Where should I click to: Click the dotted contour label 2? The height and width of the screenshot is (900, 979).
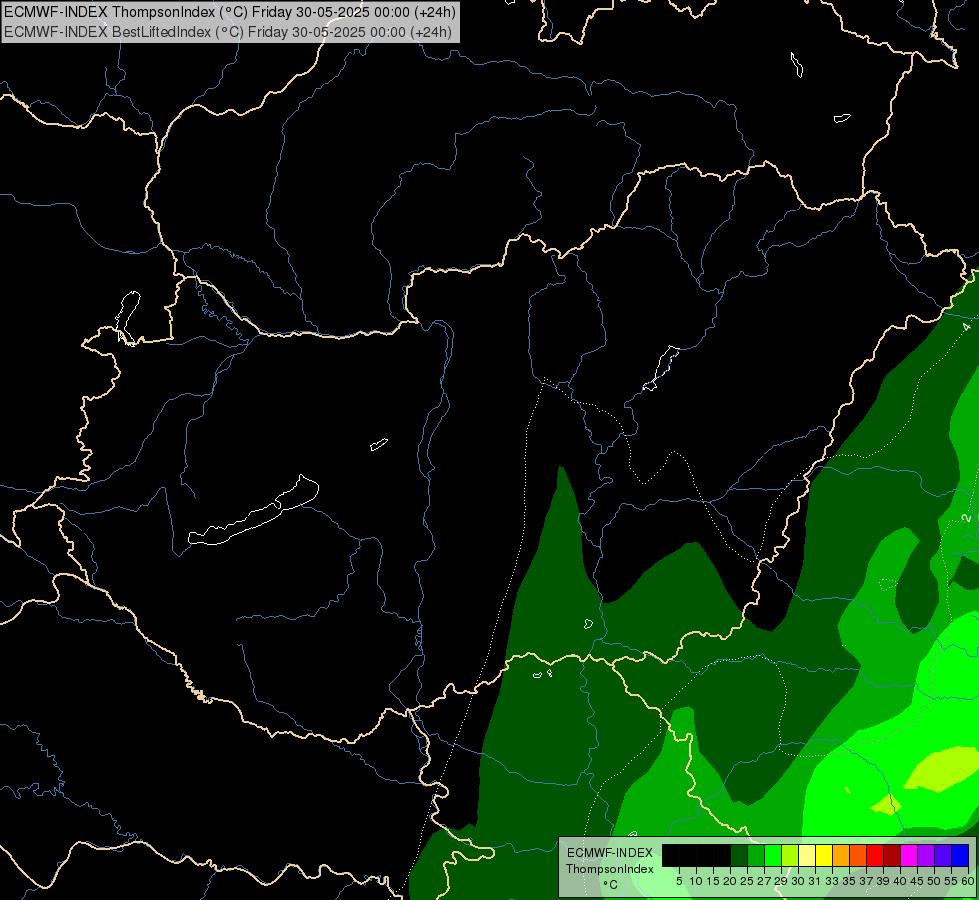pyautogui.click(x=967, y=518)
